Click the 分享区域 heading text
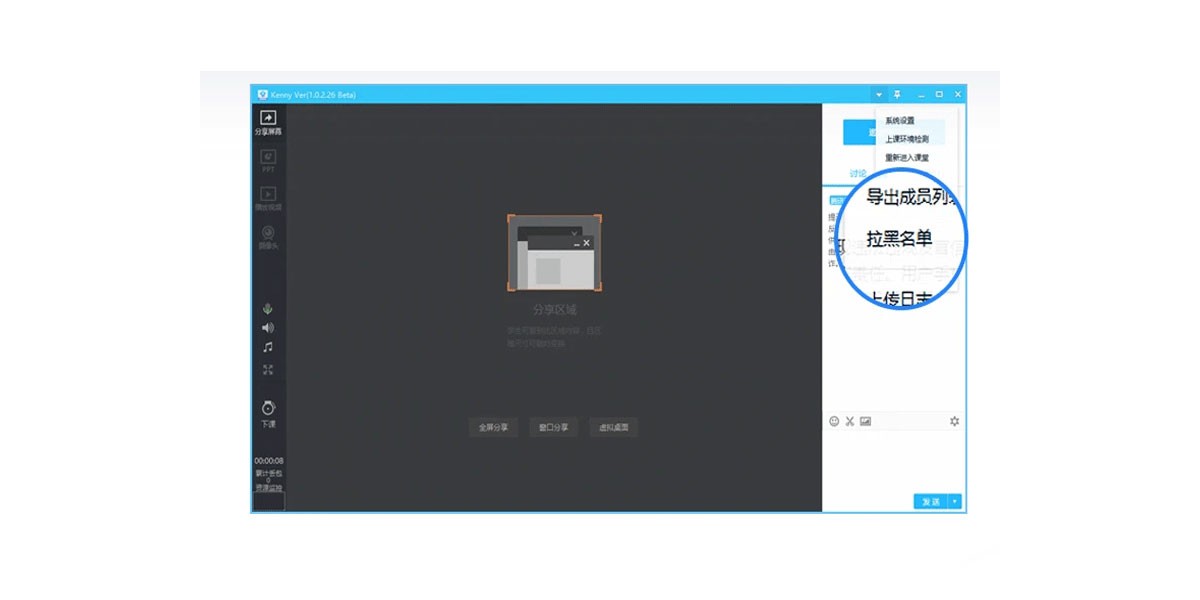 (554, 309)
